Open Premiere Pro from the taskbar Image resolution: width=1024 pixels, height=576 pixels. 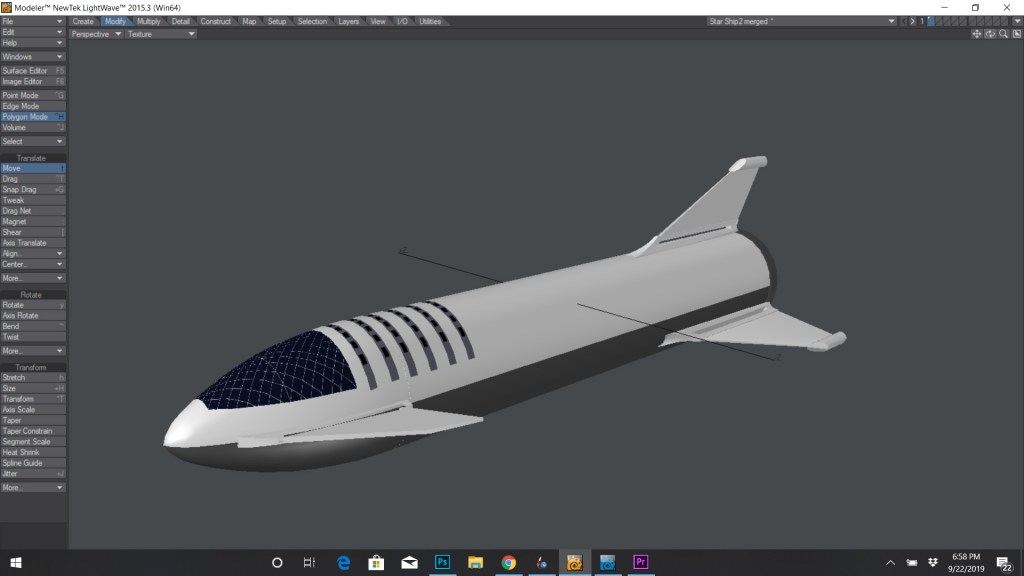coord(641,562)
